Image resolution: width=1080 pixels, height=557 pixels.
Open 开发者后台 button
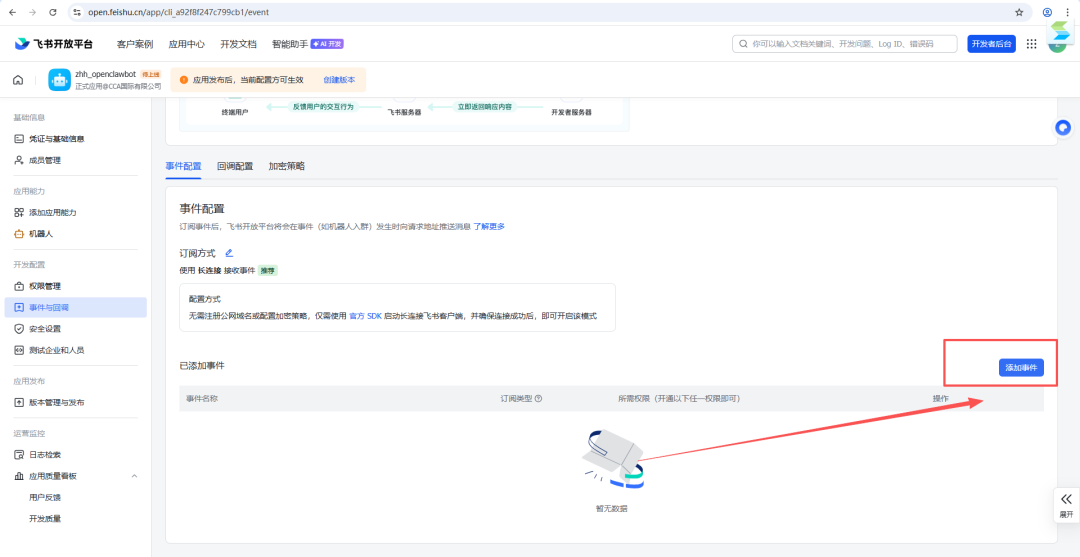[992, 43]
